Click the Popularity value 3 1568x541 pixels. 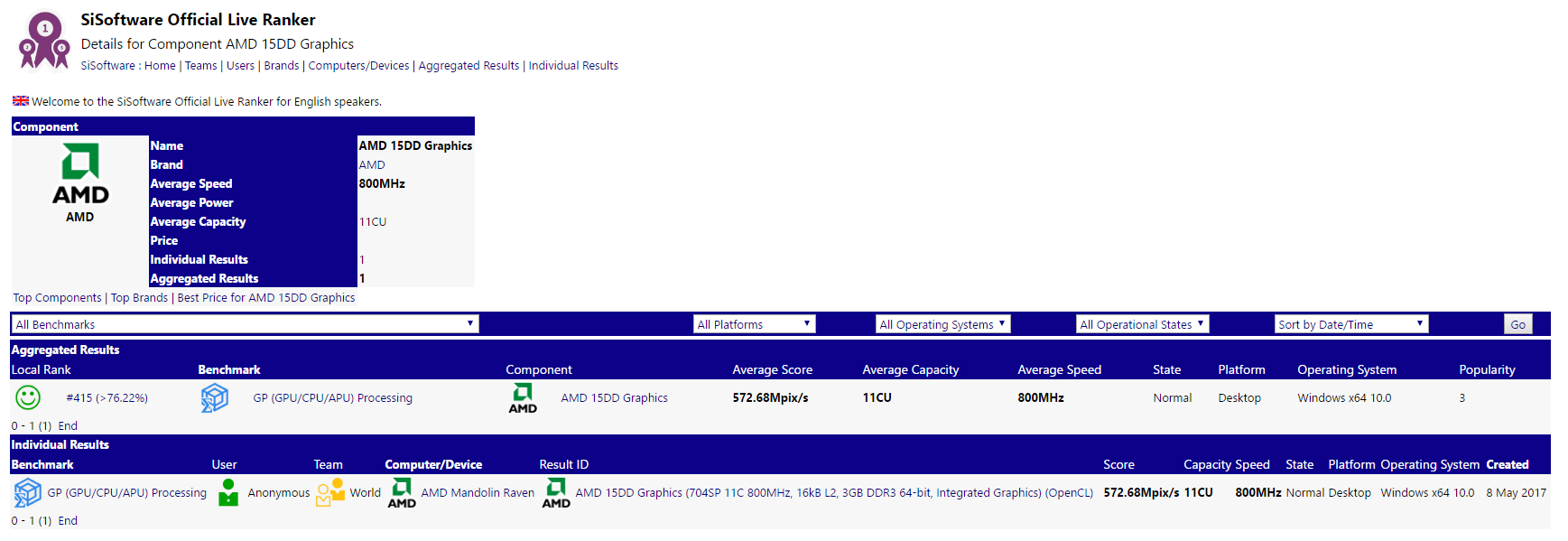(x=1461, y=397)
